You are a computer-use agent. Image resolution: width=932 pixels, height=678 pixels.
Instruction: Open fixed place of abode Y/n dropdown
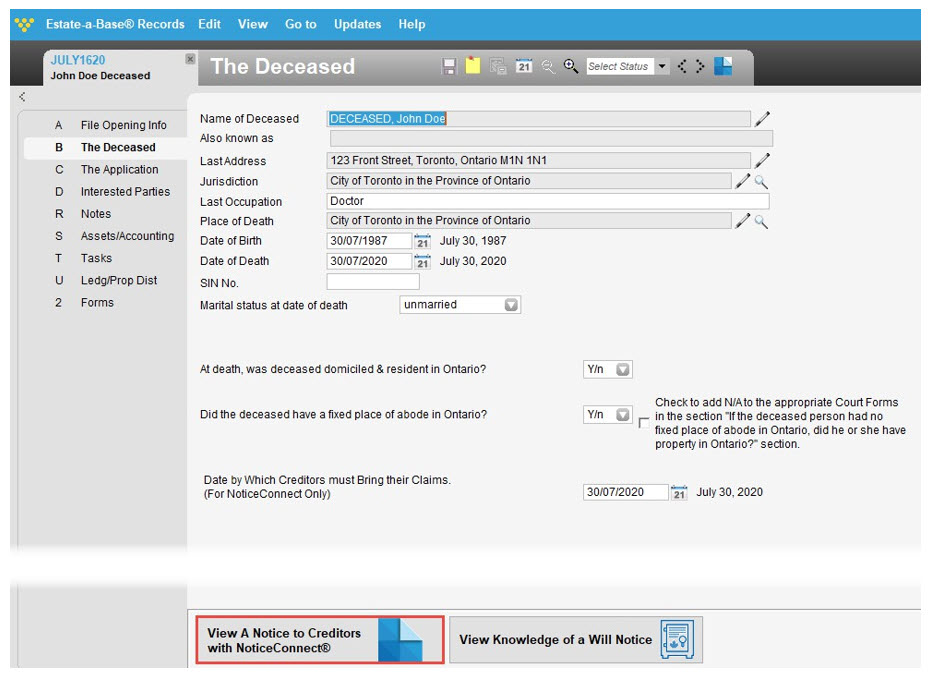pyautogui.click(x=607, y=415)
